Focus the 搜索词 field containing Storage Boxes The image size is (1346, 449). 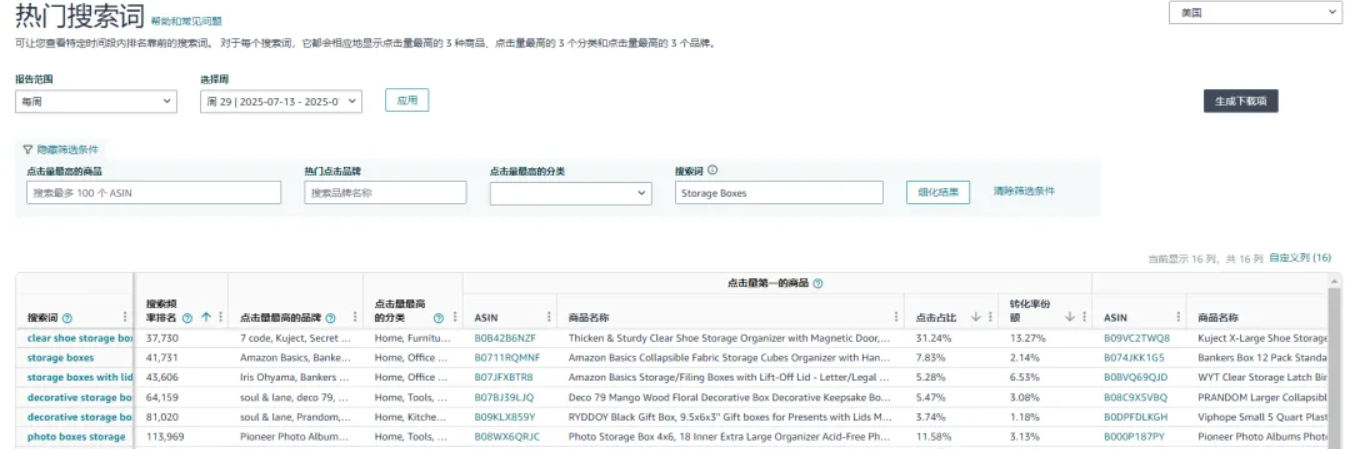(779, 193)
